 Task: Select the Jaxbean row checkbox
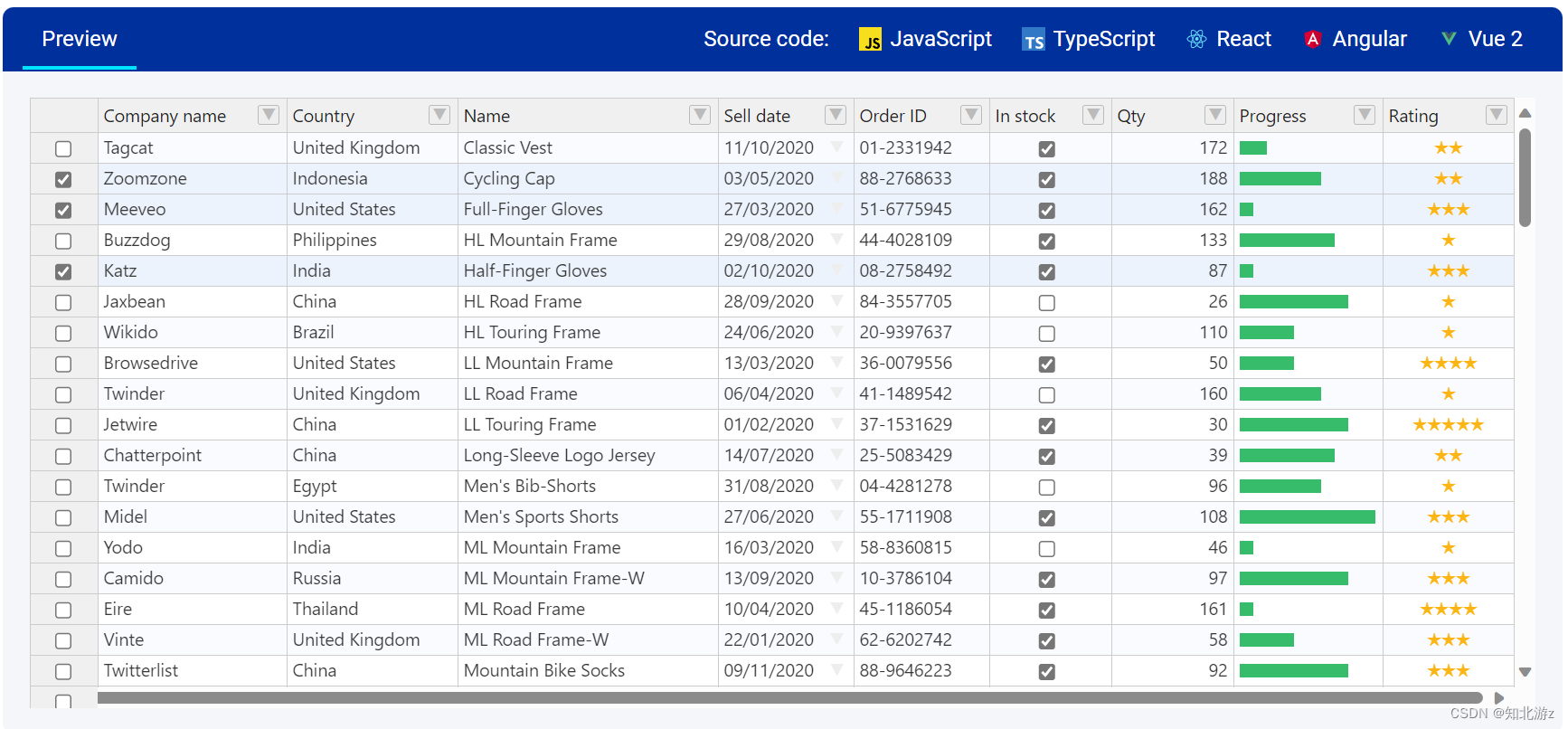63,302
